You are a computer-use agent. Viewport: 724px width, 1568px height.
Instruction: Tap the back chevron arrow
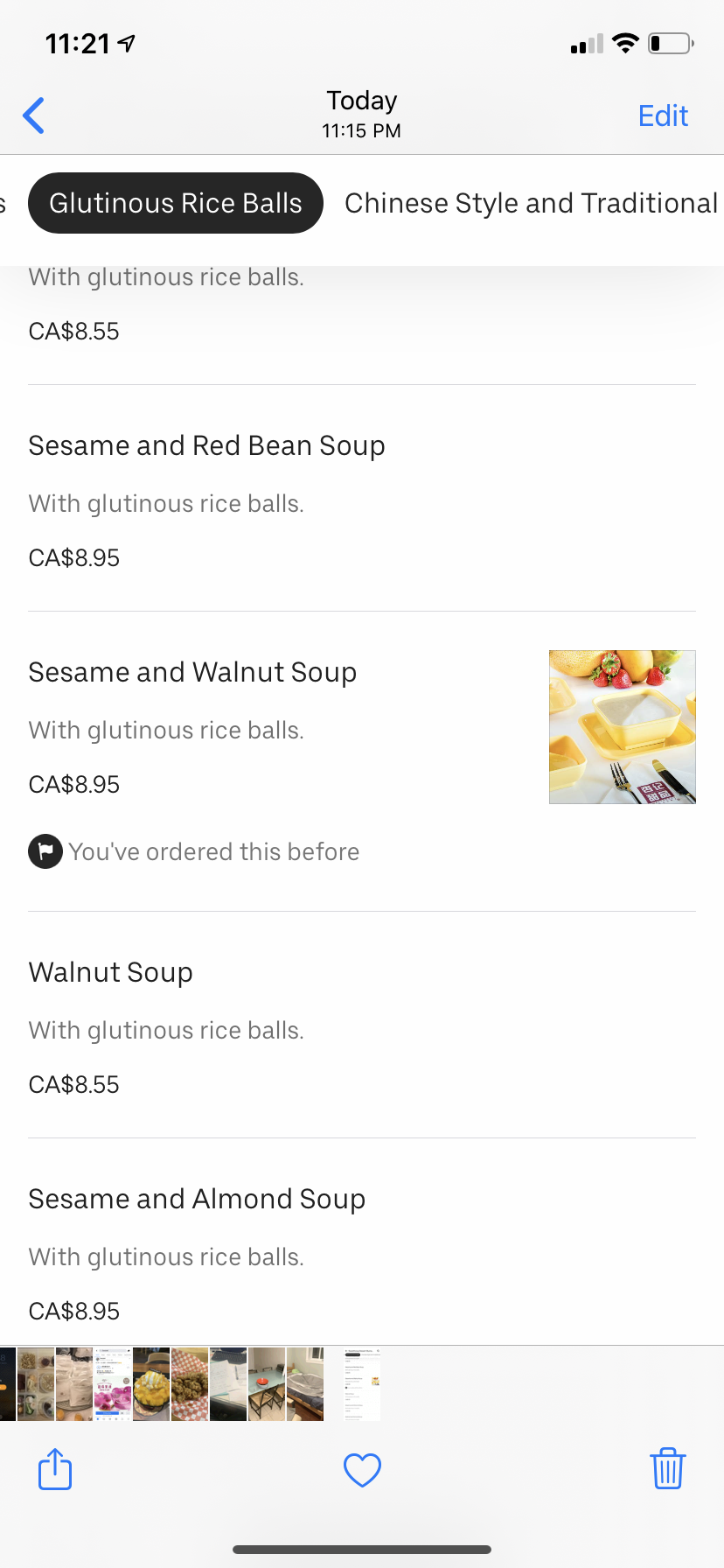click(34, 115)
